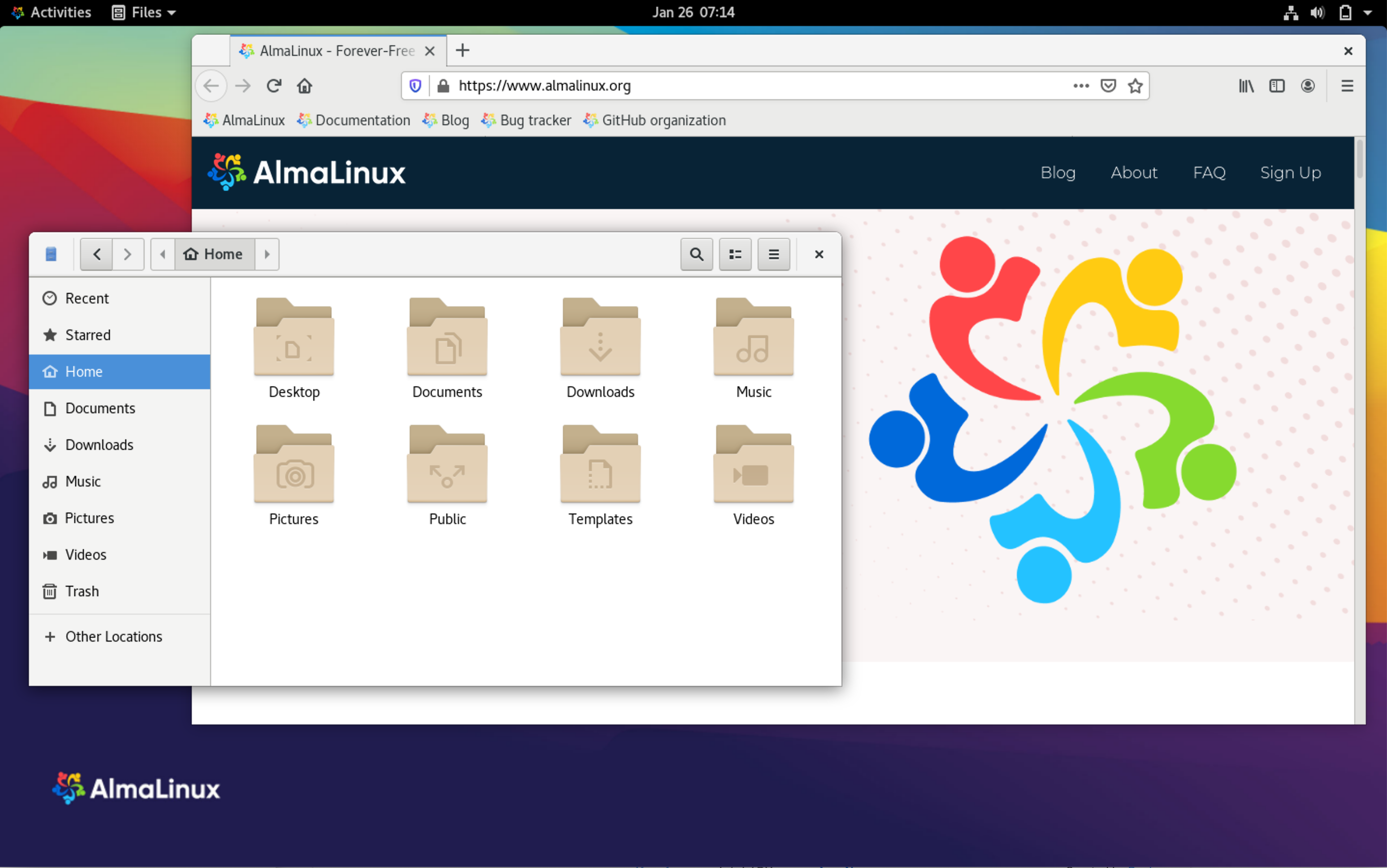Select Recent in the Files sidebar
The height and width of the screenshot is (868, 1387).
120,299
